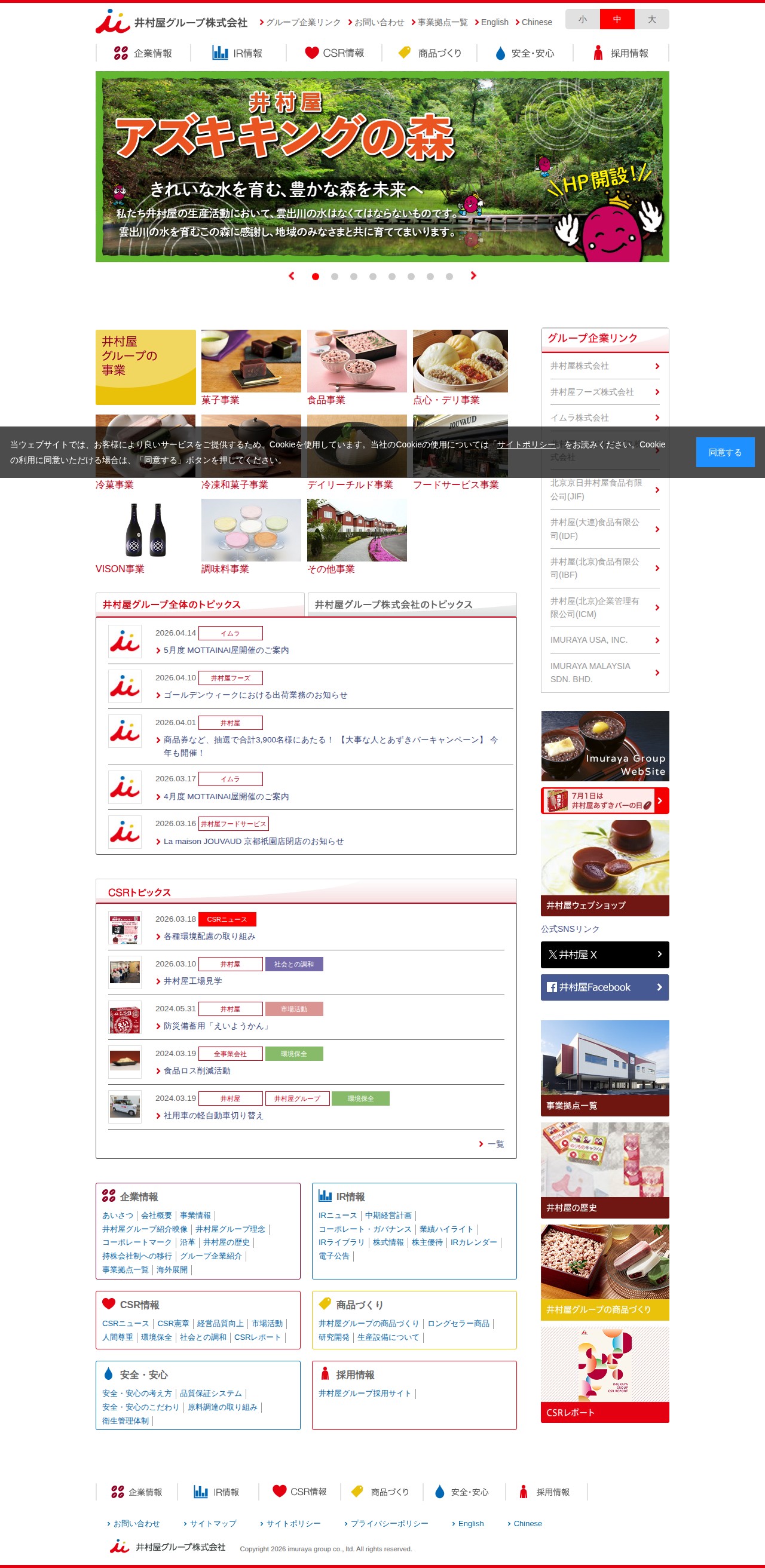Select the third carousel dot
Viewport: 765px width, 1568px height.
[354, 277]
